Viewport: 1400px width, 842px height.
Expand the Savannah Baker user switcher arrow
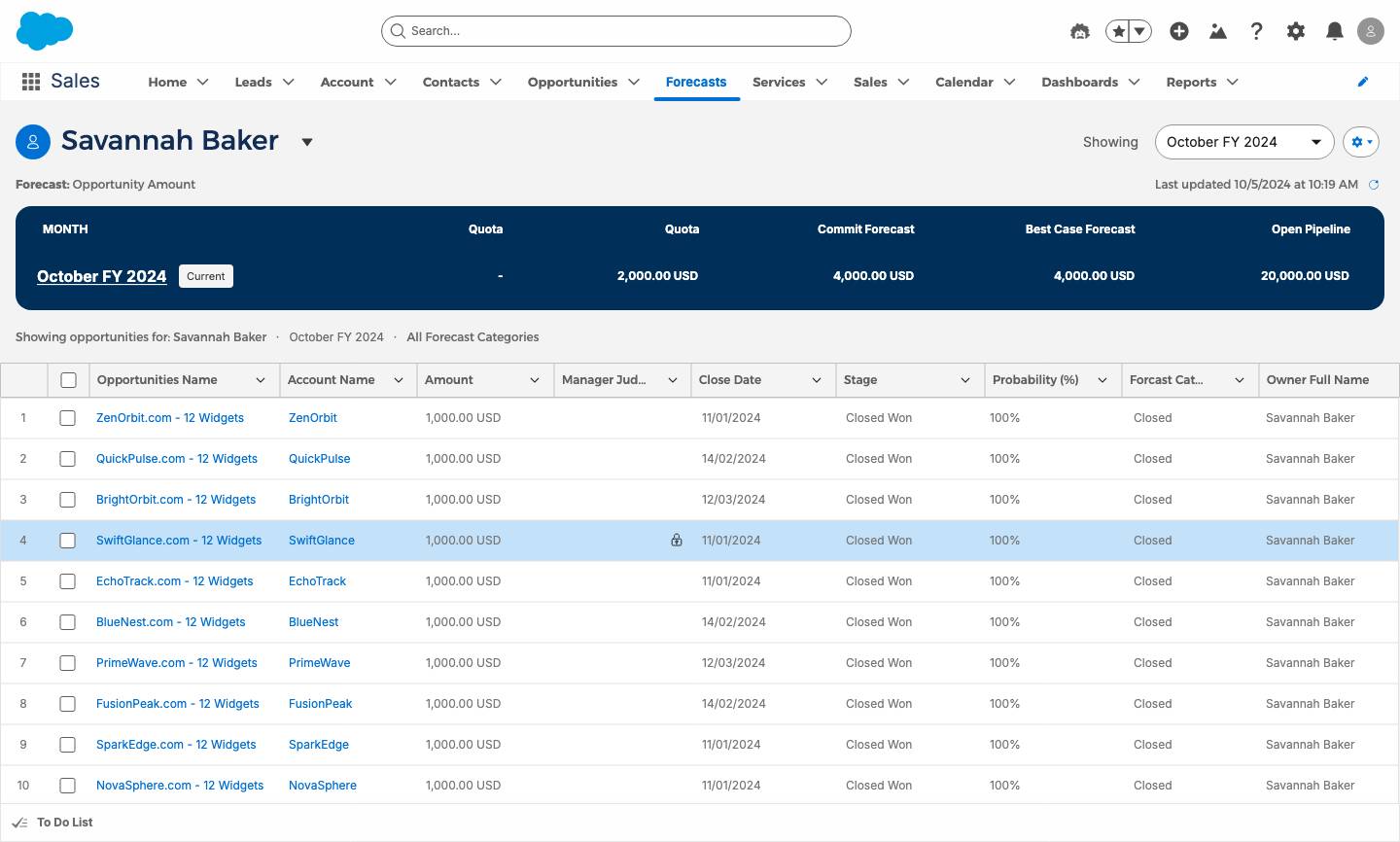[307, 142]
